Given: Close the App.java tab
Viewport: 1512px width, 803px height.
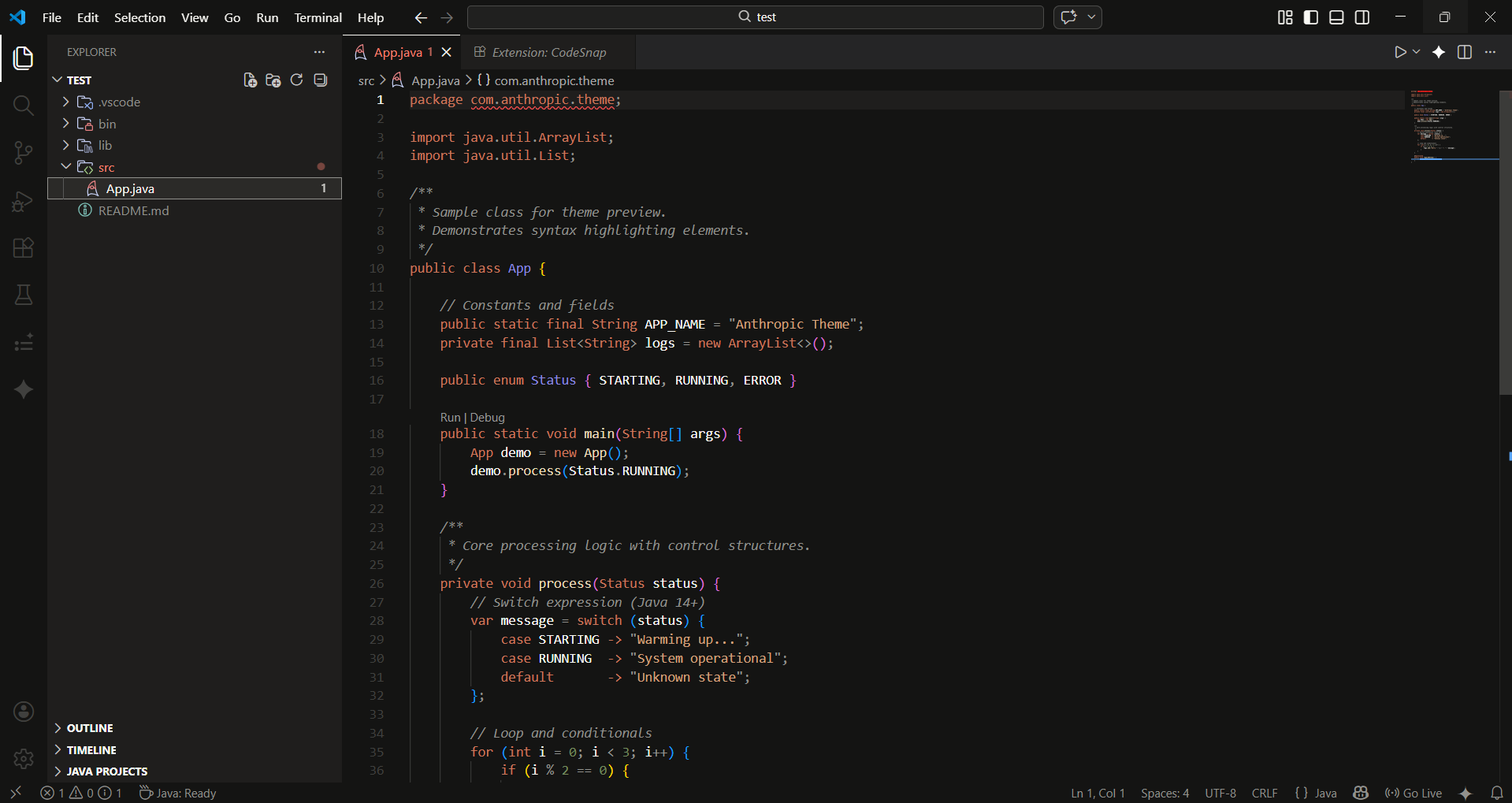Looking at the screenshot, I should (447, 52).
